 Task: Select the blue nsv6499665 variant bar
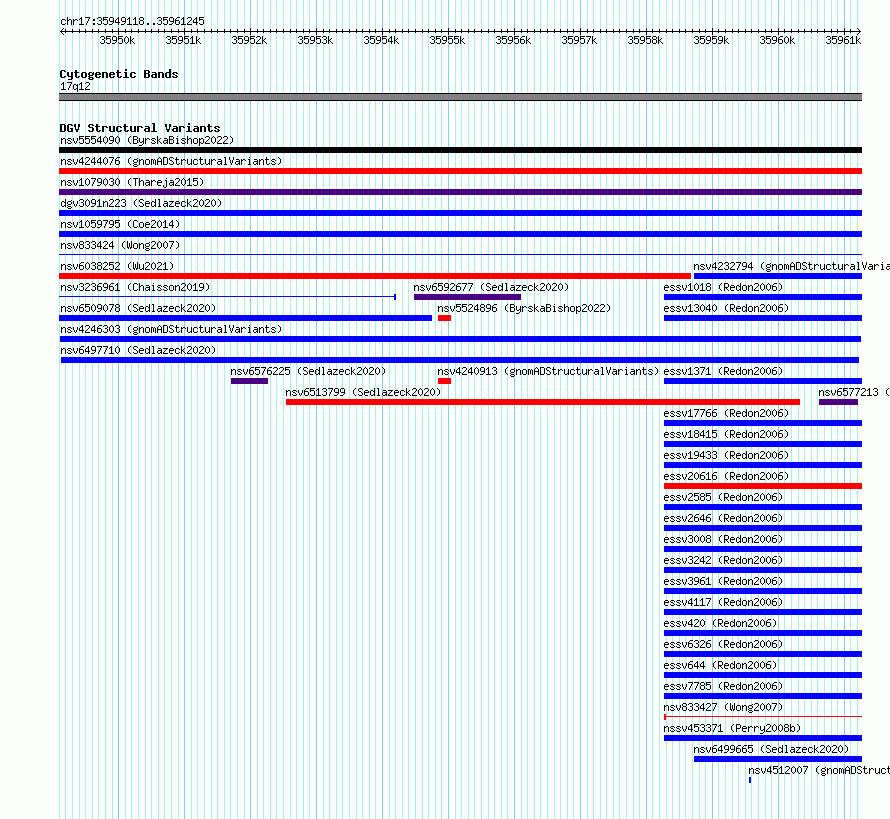(778, 759)
